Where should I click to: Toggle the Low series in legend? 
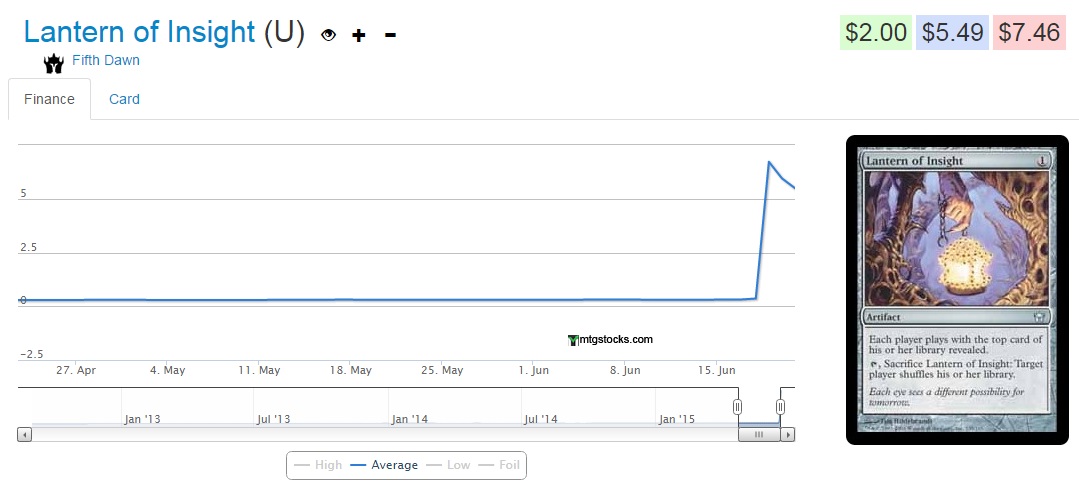point(449,465)
